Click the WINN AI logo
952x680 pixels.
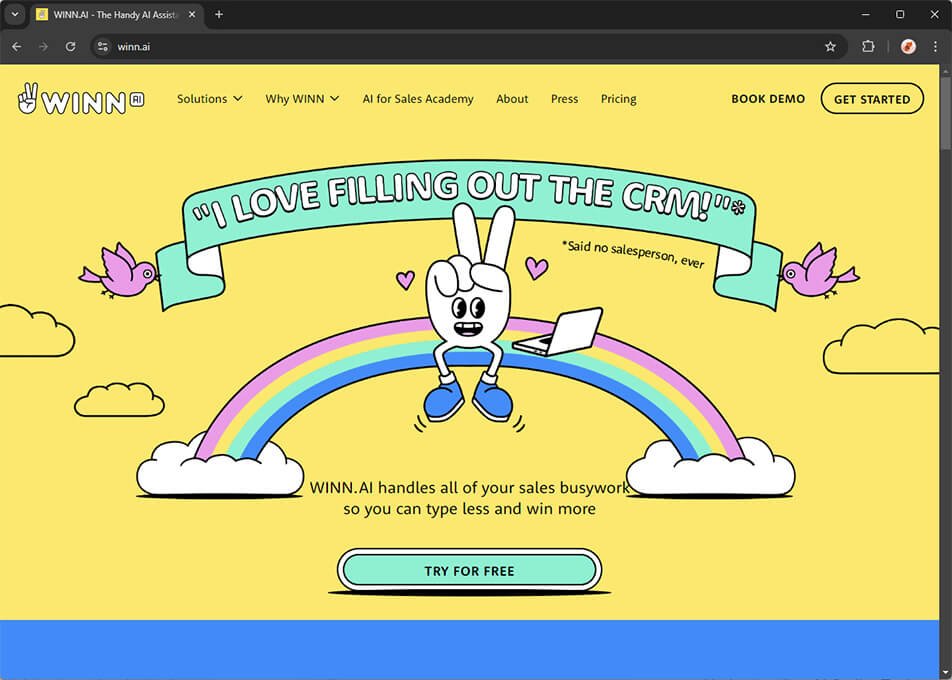(81, 99)
